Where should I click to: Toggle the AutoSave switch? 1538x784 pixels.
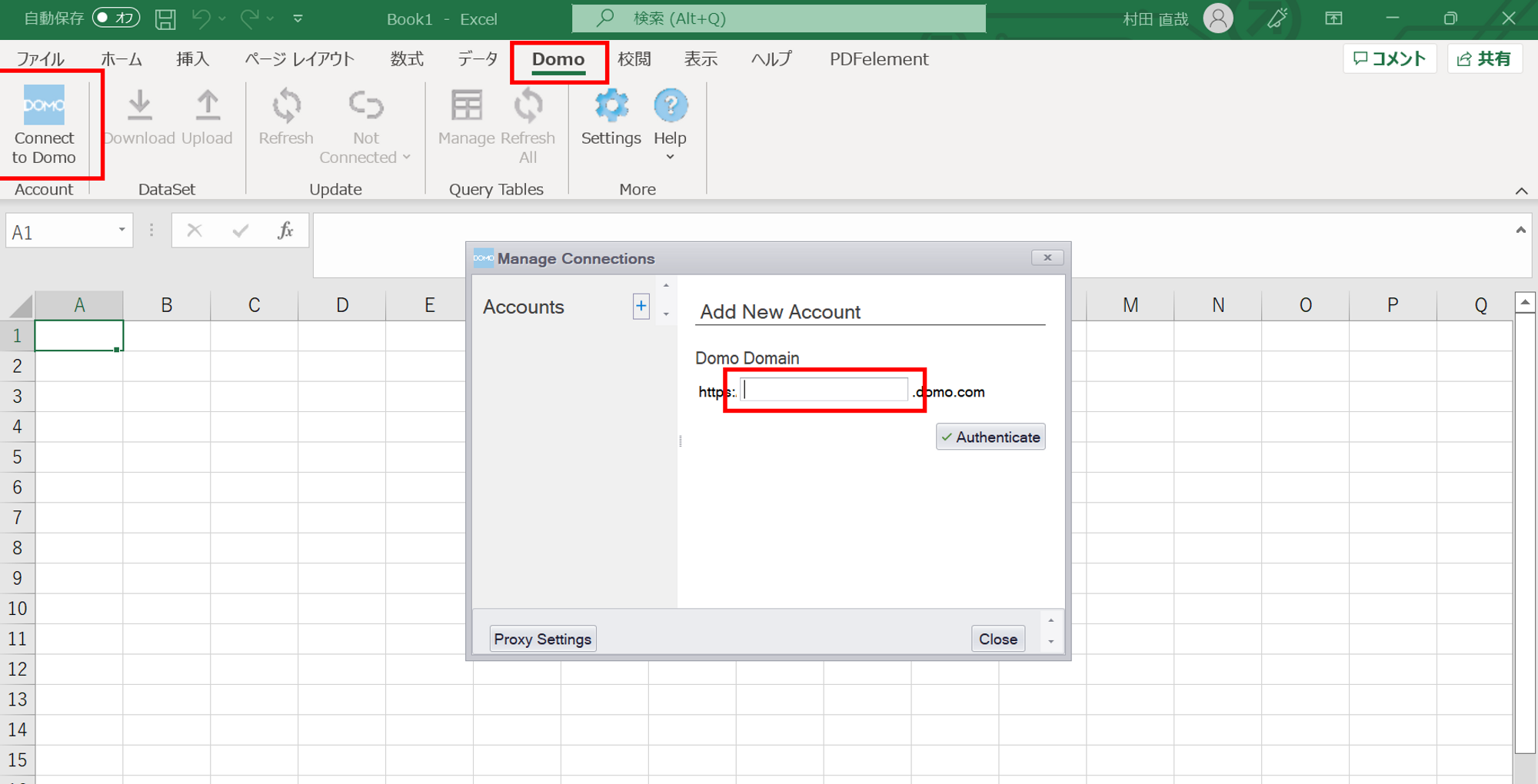[115, 18]
